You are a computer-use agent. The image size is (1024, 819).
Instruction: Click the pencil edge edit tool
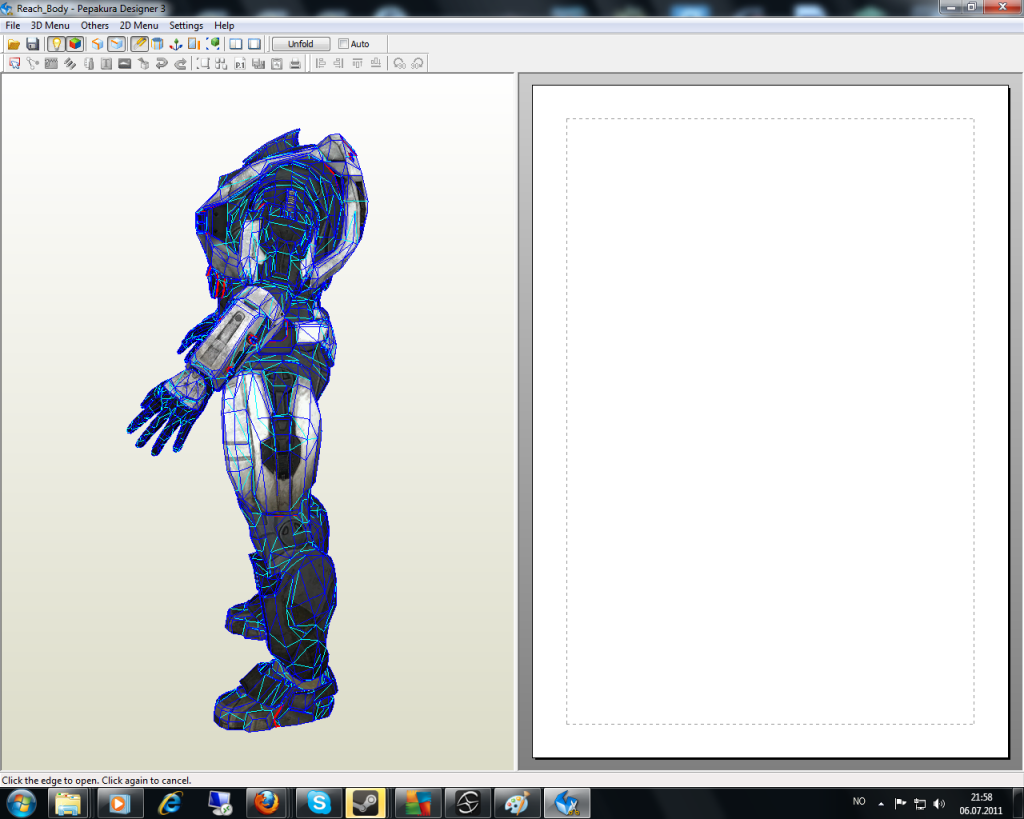(139, 44)
